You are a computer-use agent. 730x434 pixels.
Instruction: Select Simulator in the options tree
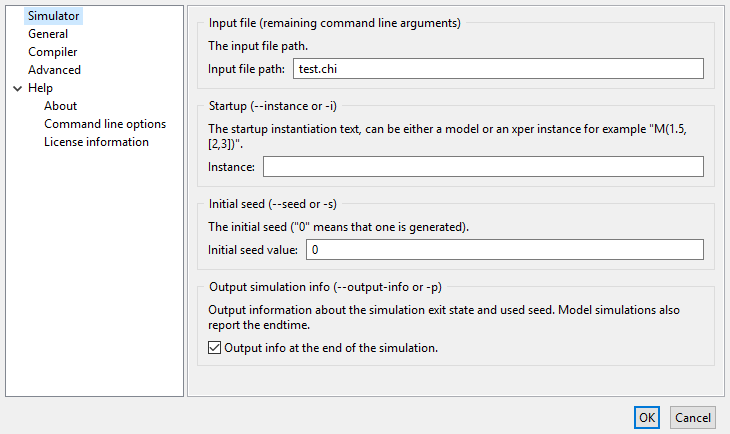pos(54,16)
